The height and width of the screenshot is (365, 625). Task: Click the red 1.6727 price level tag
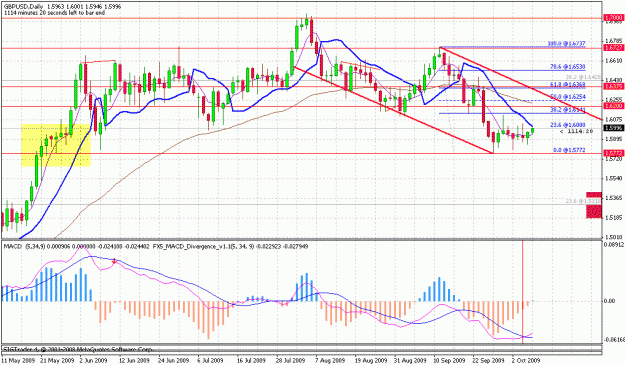614,48
